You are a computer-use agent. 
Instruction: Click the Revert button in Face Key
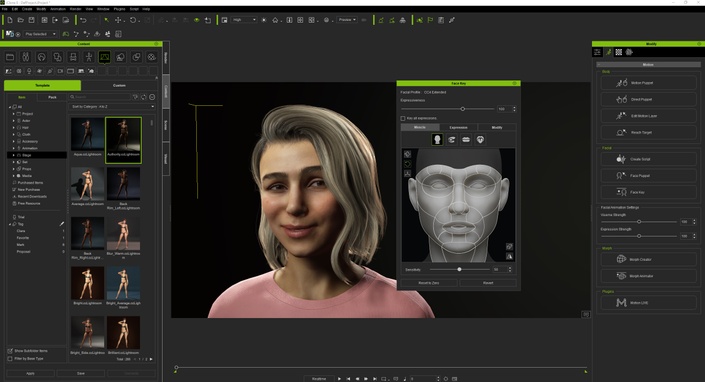click(x=488, y=283)
